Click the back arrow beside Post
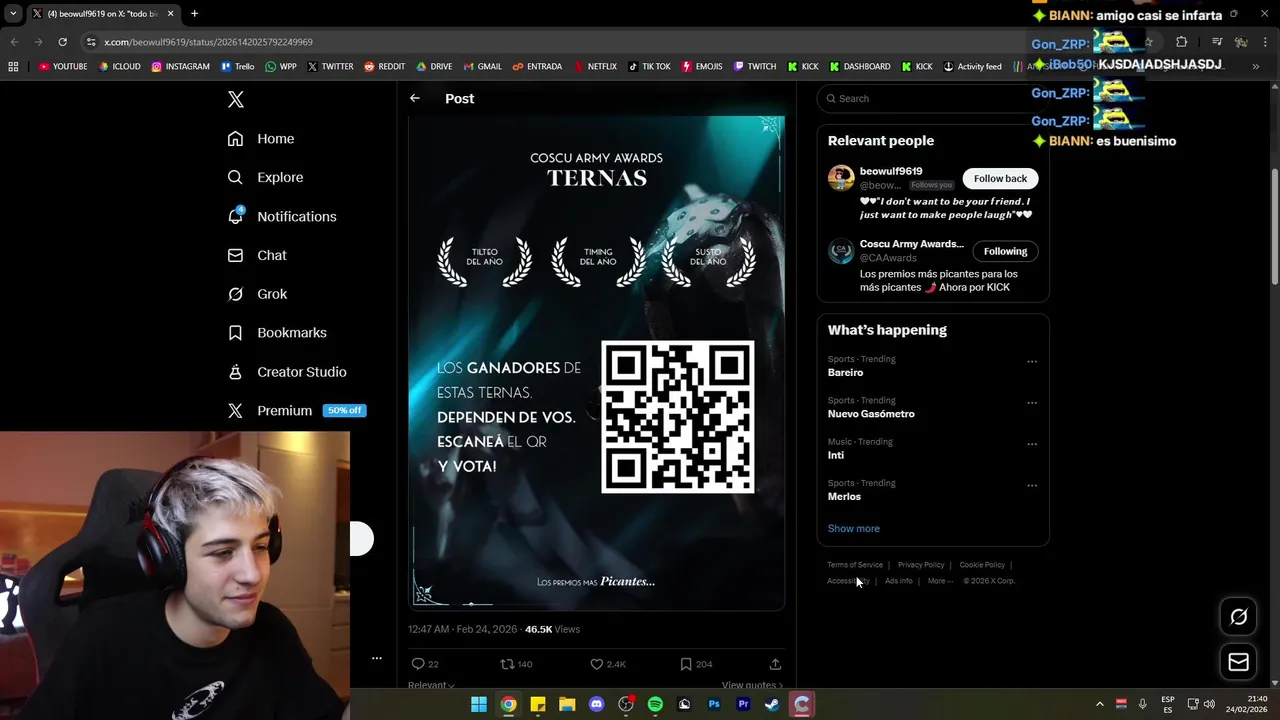This screenshot has height=720, width=1280. (415, 98)
